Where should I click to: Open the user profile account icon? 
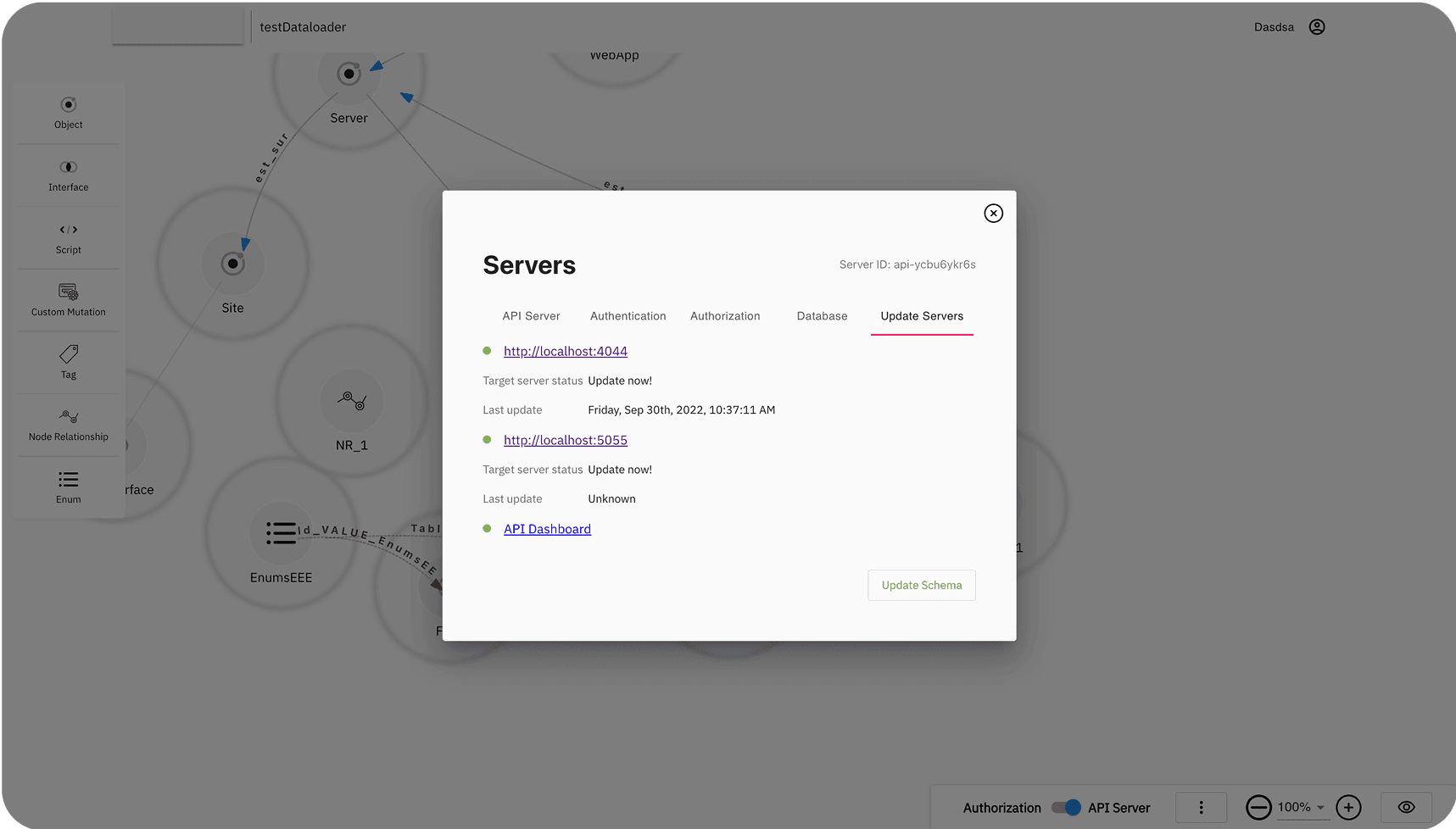coord(1316,27)
